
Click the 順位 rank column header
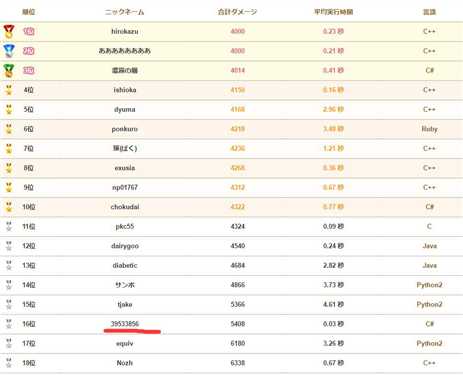[28, 12]
